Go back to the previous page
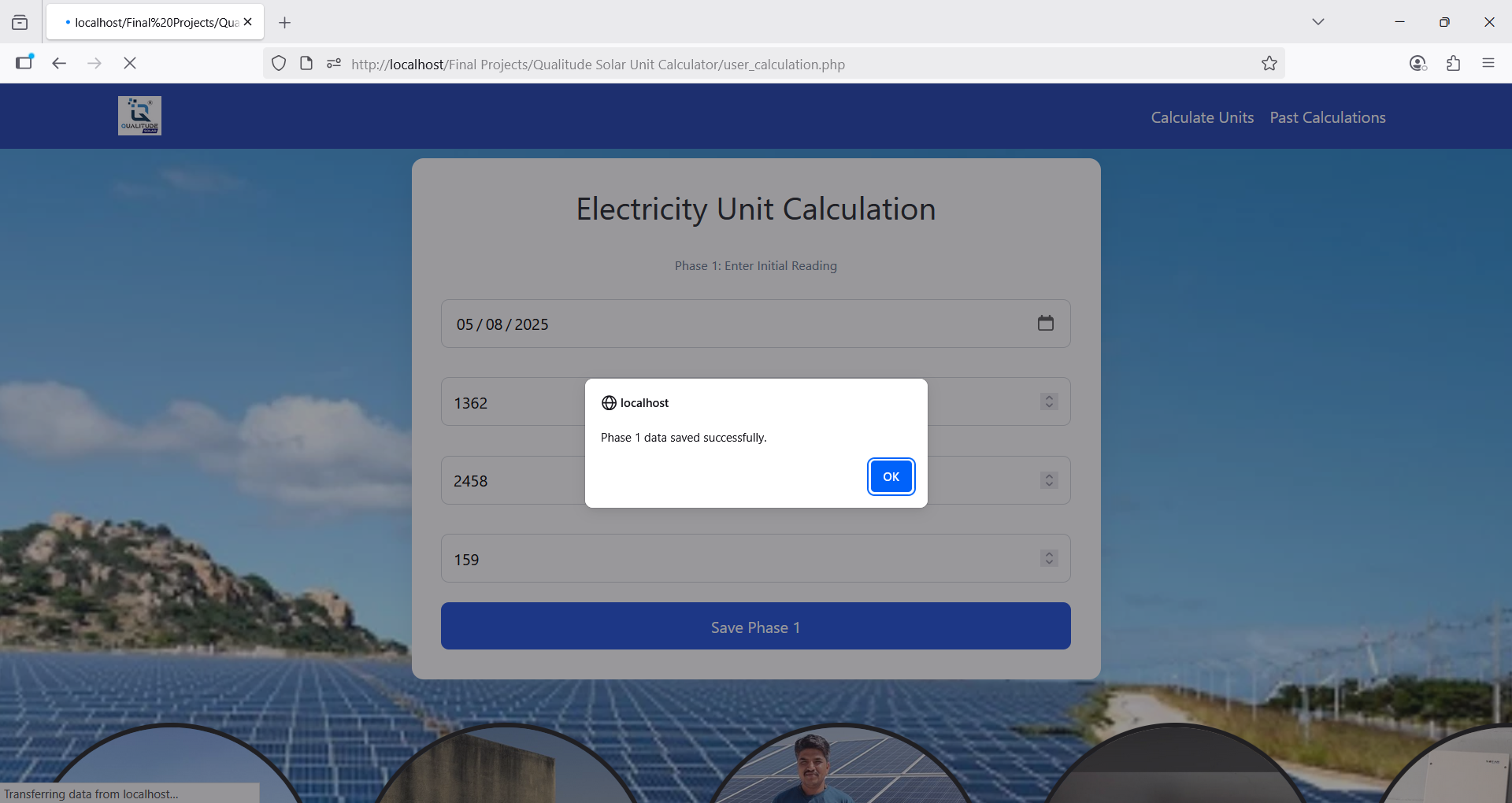Image resolution: width=1512 pixels, height=803 pixels. [x=59, y=63]
